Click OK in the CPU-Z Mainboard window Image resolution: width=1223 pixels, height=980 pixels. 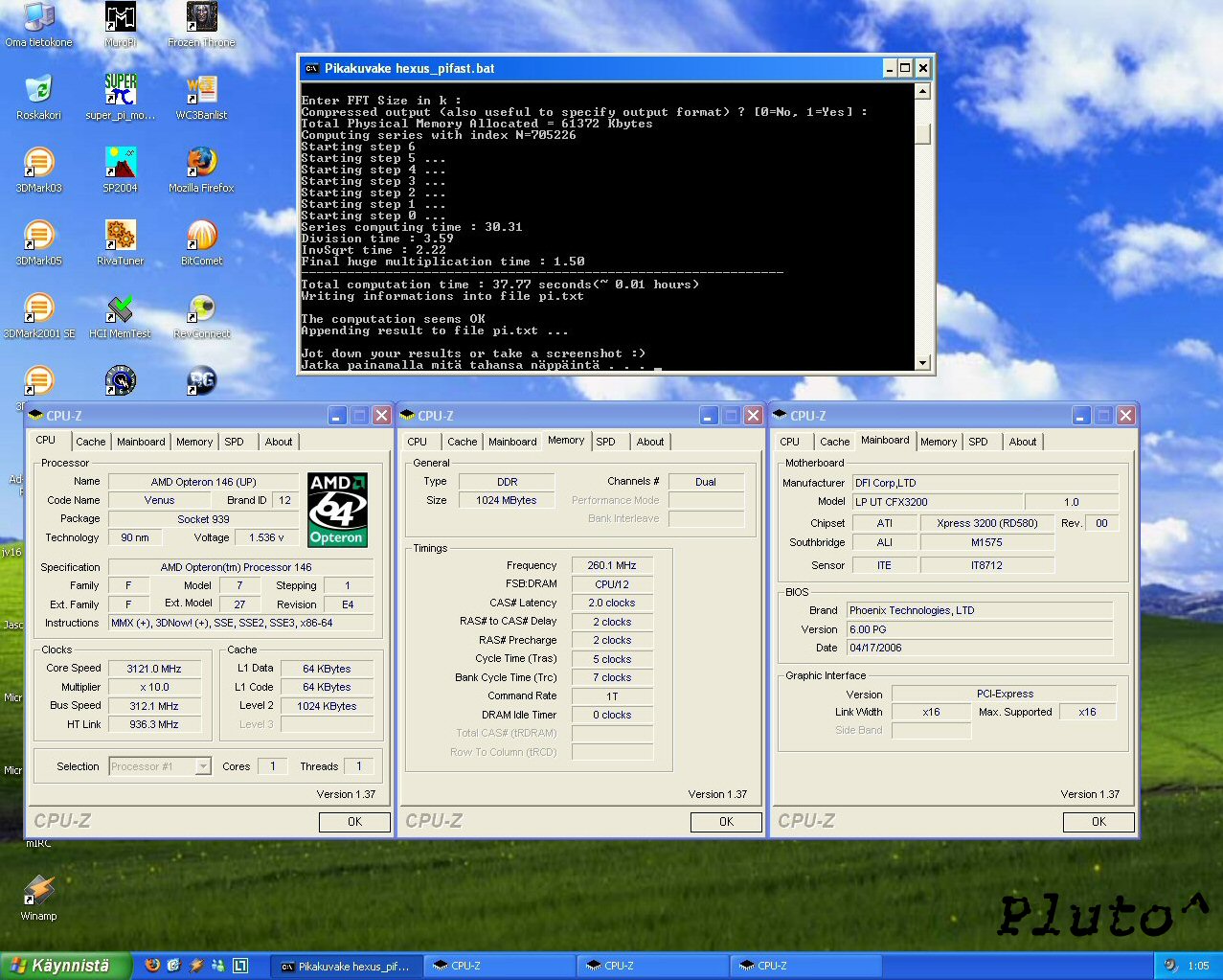pyautogui.click(x=1098, y=822)
